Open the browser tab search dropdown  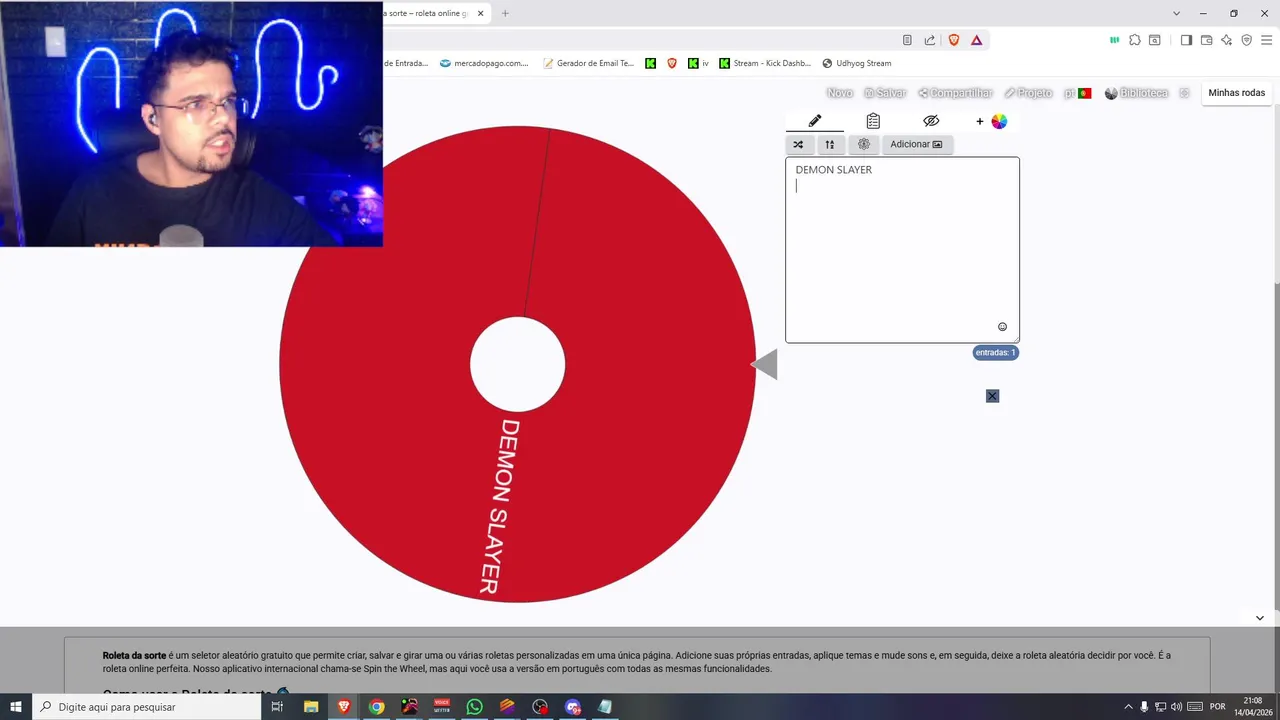point(1175,13)
